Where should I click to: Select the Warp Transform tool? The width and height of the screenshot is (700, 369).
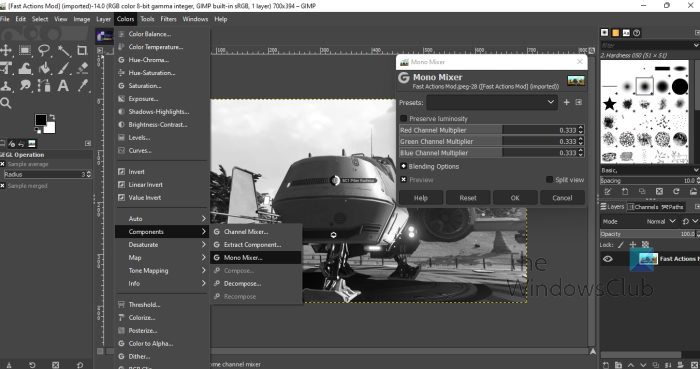point(25,68)
